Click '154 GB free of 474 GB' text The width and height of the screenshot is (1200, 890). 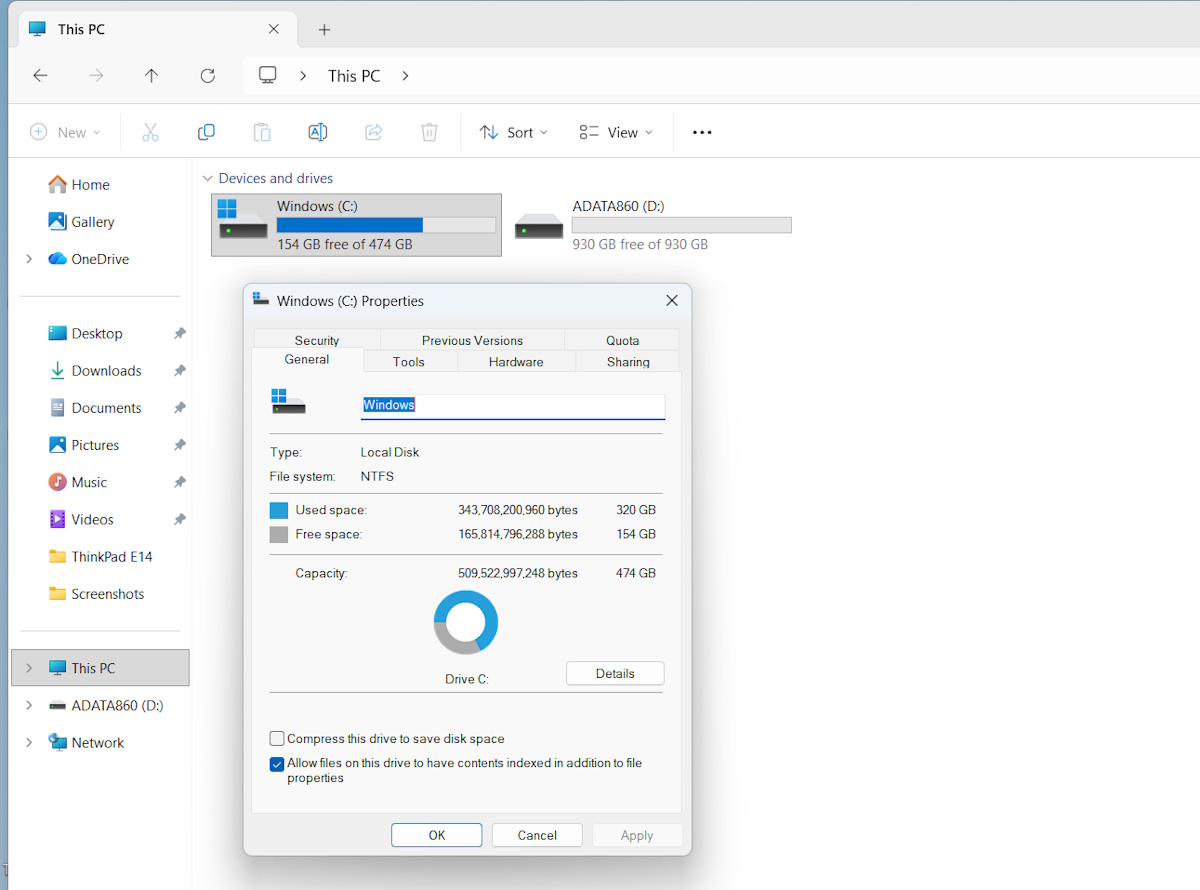pyautogui.click(x=345, y=244)
